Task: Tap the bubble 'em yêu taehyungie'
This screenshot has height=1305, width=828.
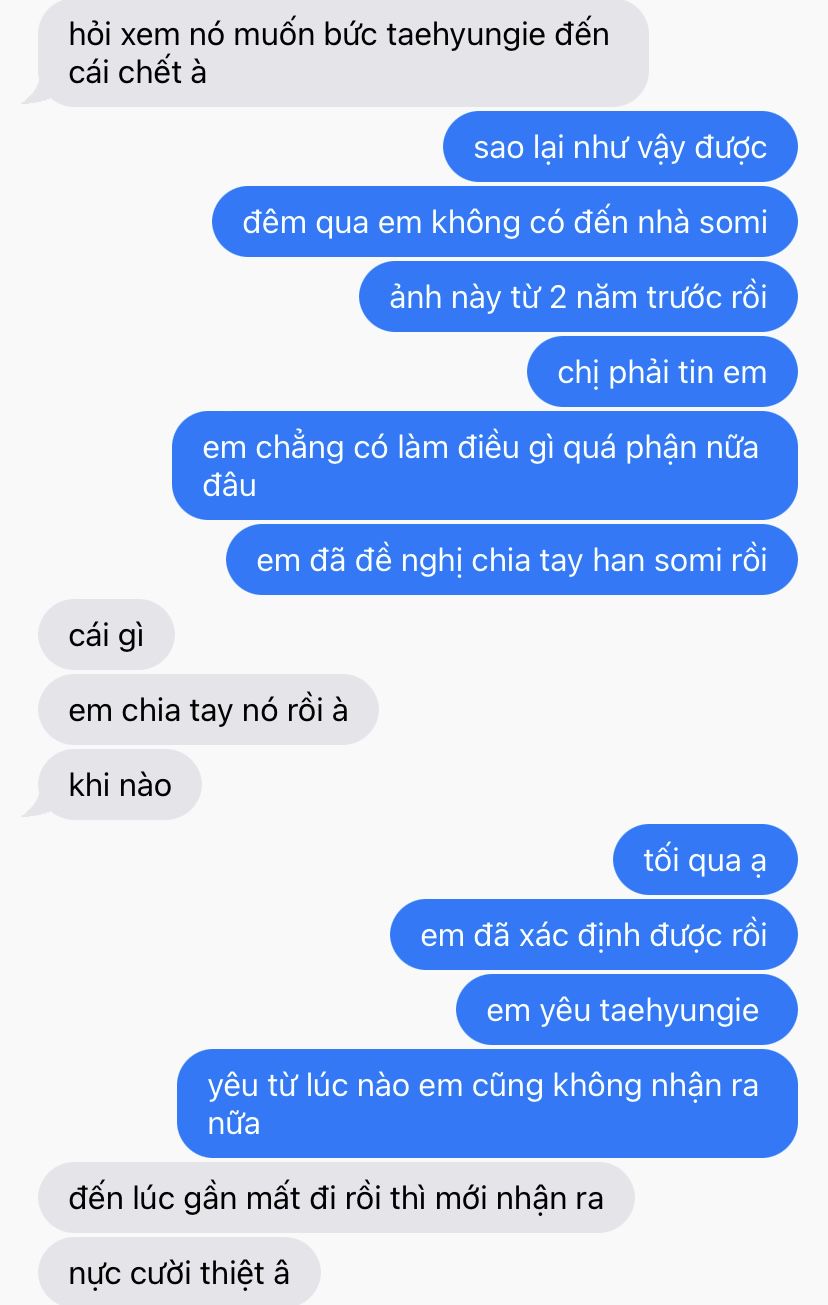Action: (626, 1010)
